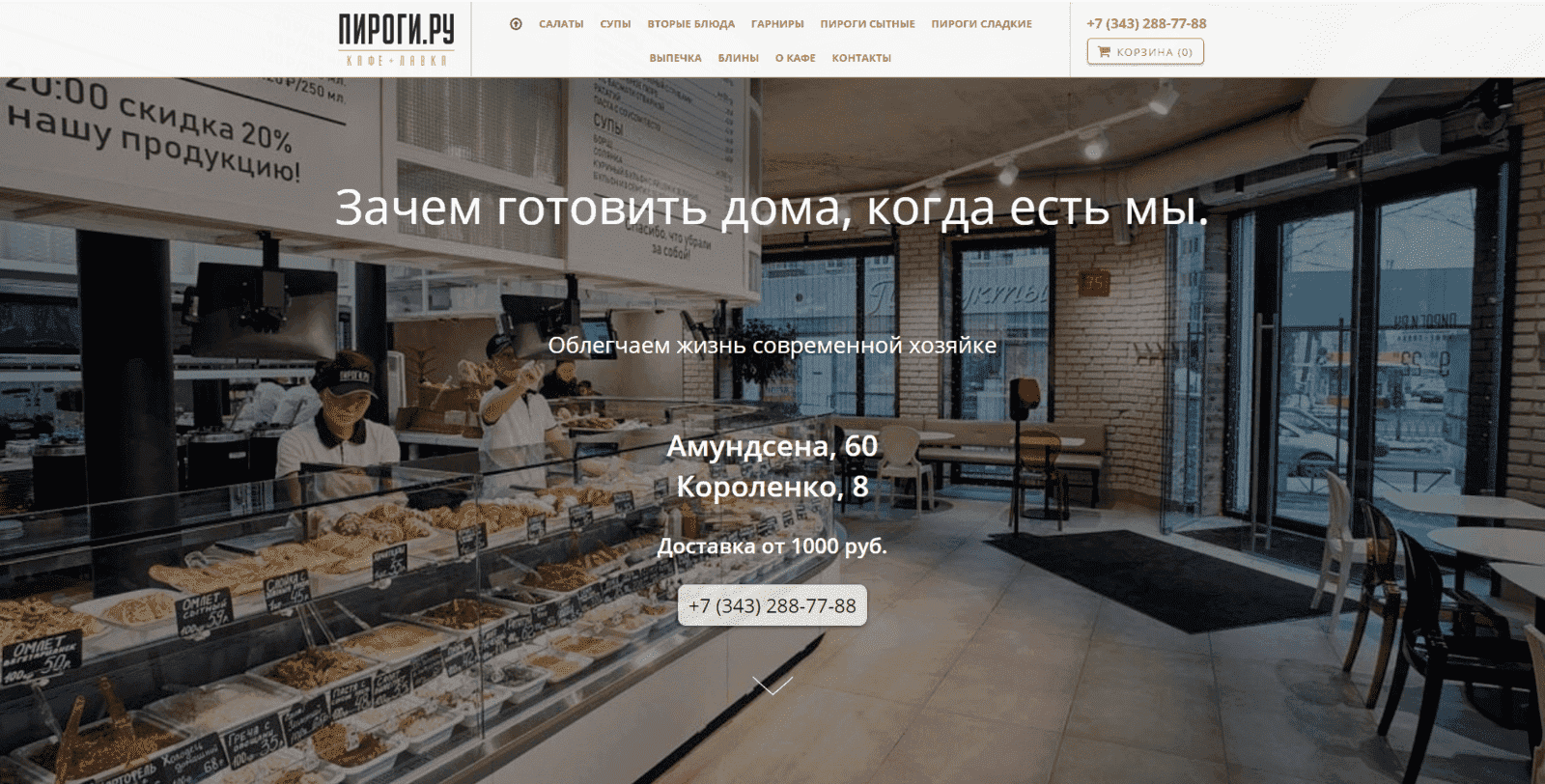
Task: Click the scroll-down chevron arrow
Action: 772,686
